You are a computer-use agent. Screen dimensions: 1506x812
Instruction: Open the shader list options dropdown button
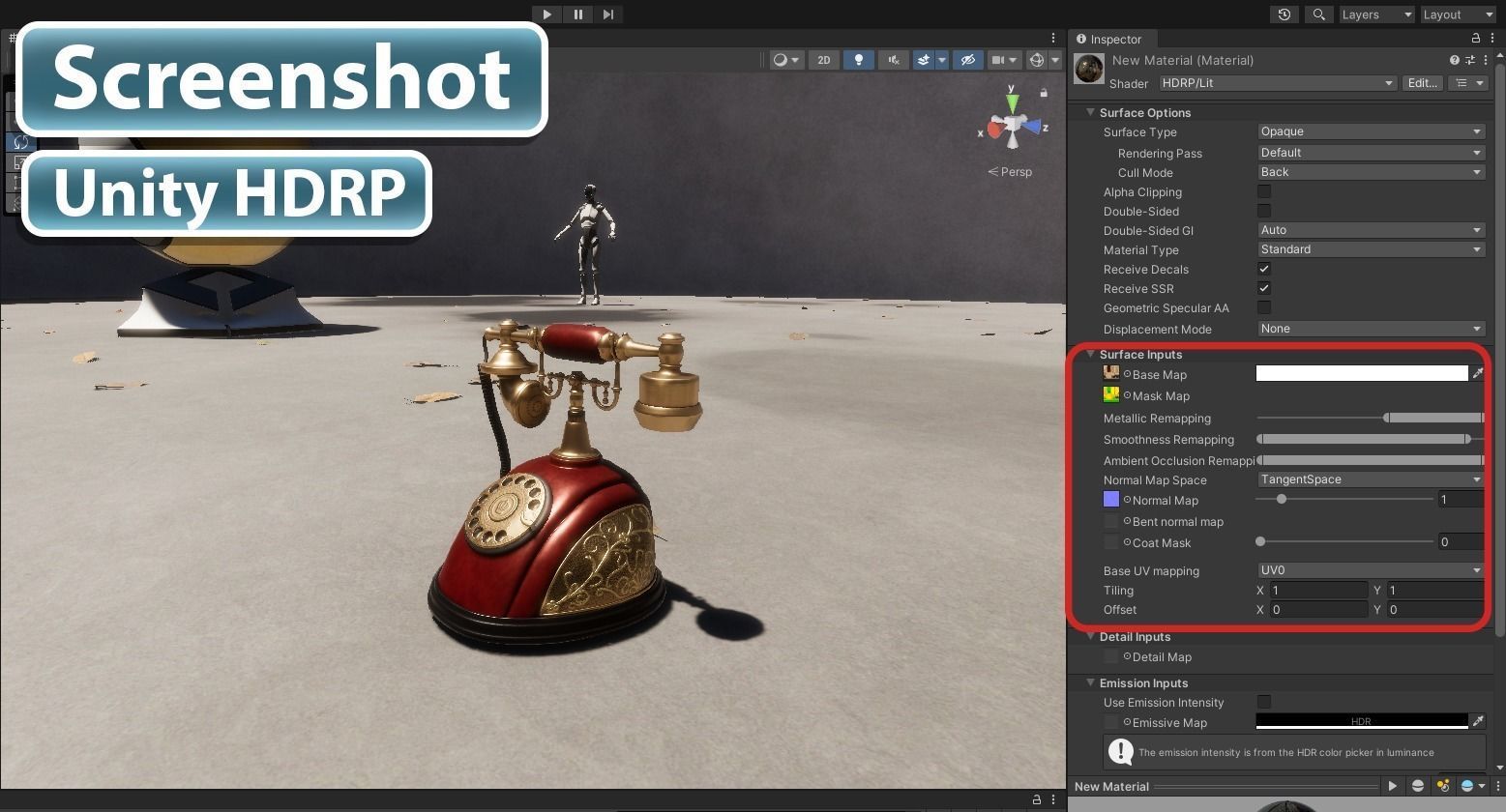point(1467,83)
